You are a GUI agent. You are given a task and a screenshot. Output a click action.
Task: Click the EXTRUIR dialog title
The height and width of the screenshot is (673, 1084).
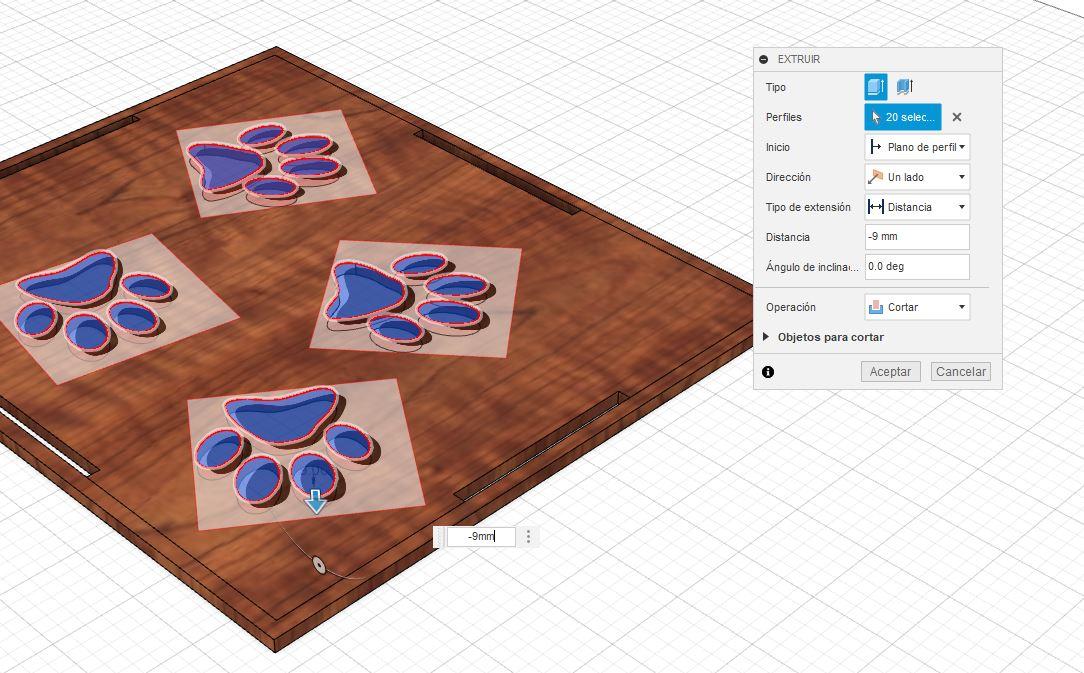point(798,59)
